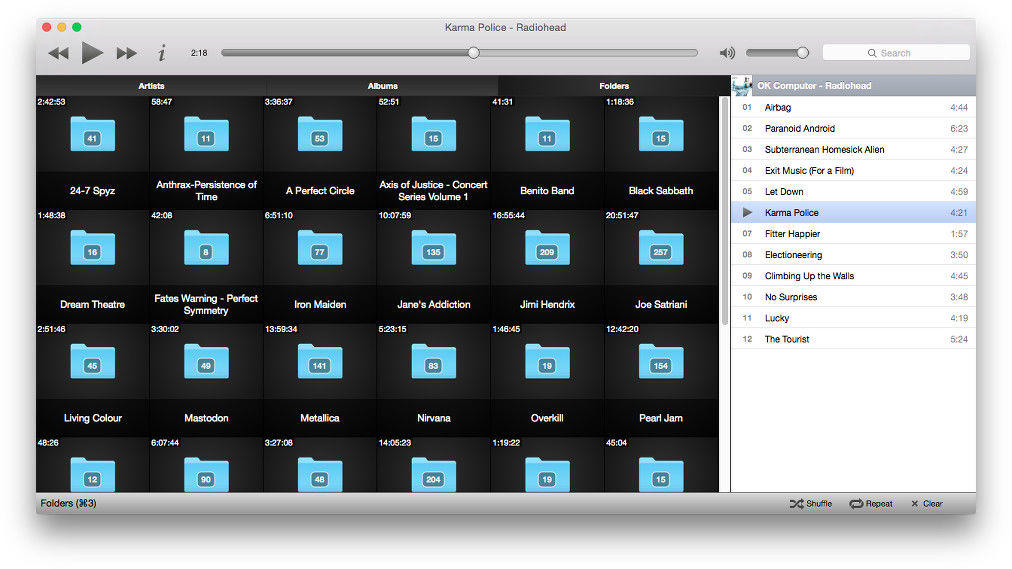Select the OK Computer - Radiohead header
The height and width of the screenshot is (569, 1012).
[853, 86]
